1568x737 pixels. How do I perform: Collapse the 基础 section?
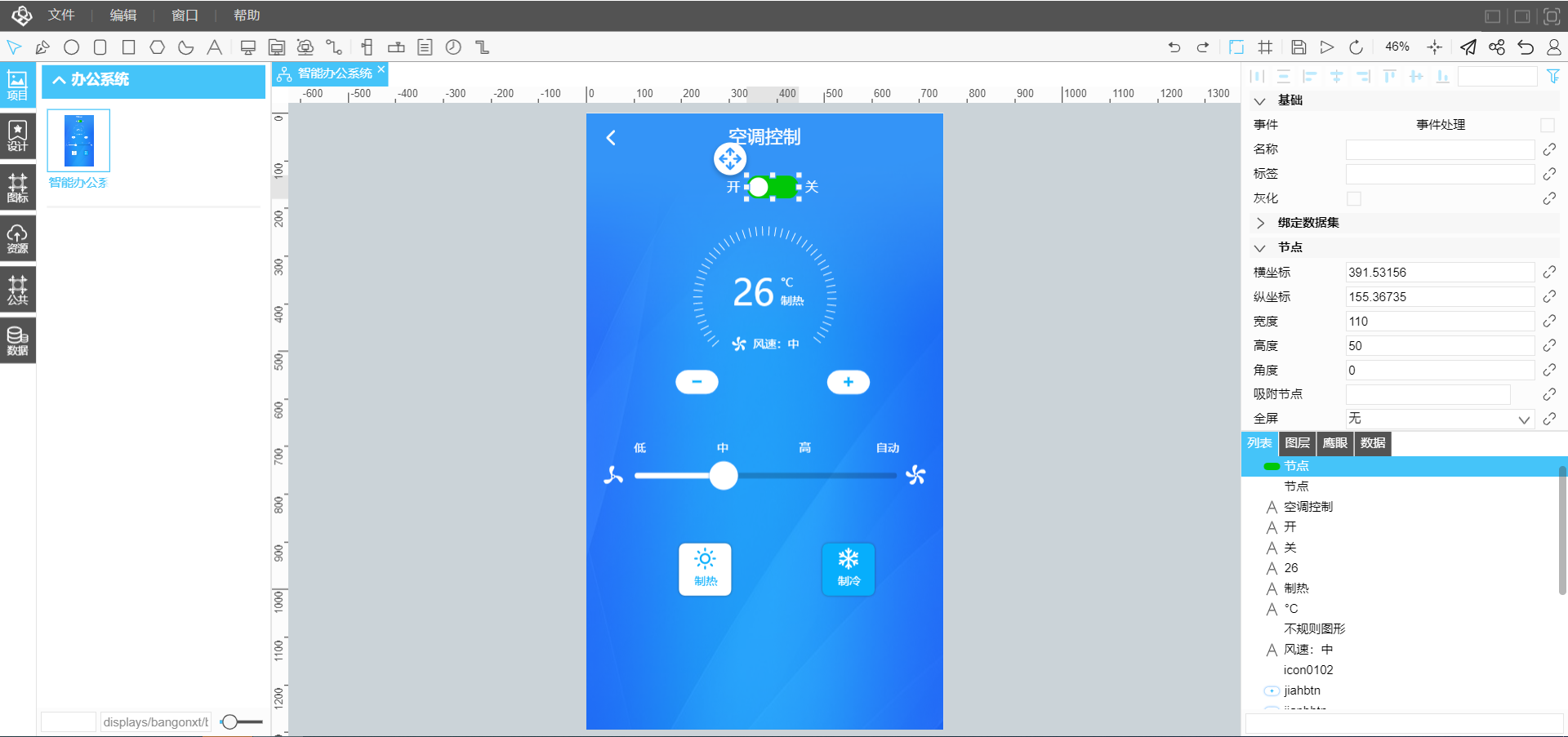(1260, 100)
